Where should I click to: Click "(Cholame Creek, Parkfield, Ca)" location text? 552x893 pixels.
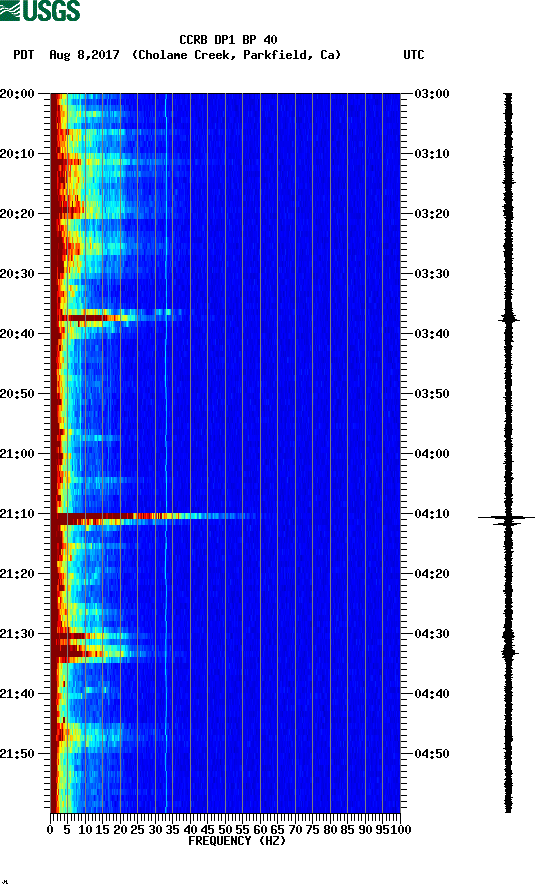[236, 55]
